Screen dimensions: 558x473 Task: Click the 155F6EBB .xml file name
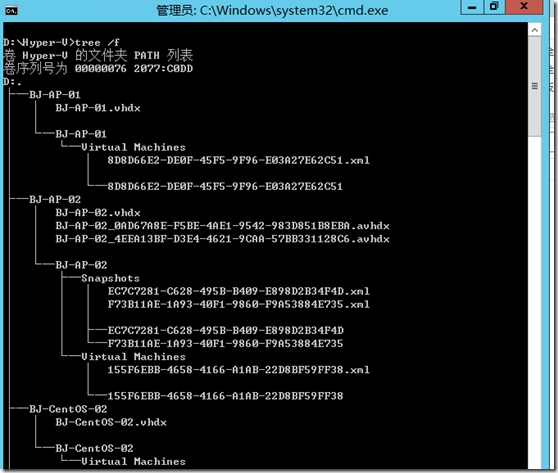(x=238, y=370)
